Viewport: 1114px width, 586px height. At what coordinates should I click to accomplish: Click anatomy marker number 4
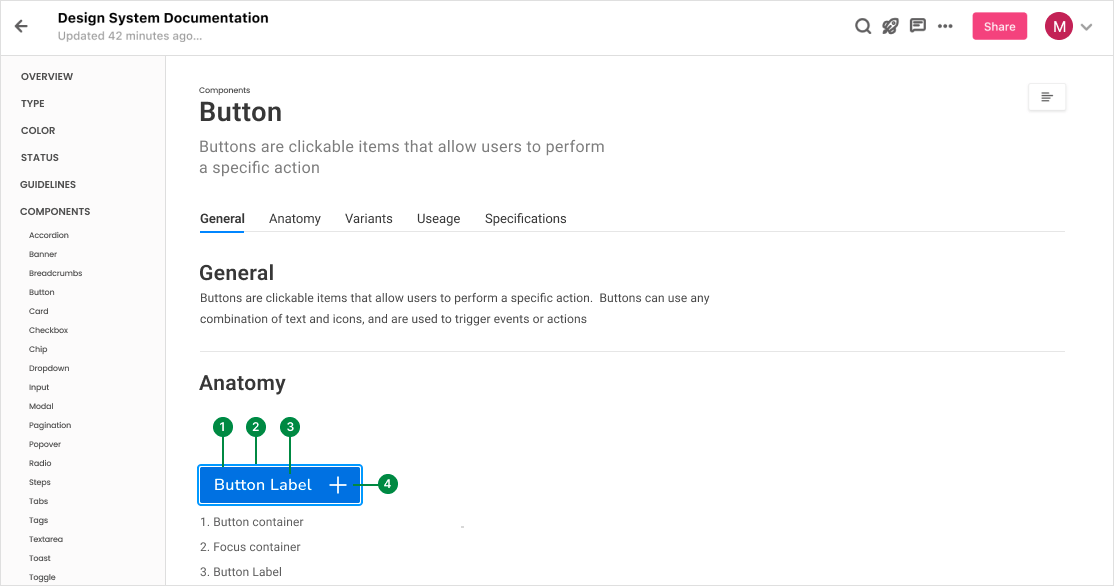[388, 485]
